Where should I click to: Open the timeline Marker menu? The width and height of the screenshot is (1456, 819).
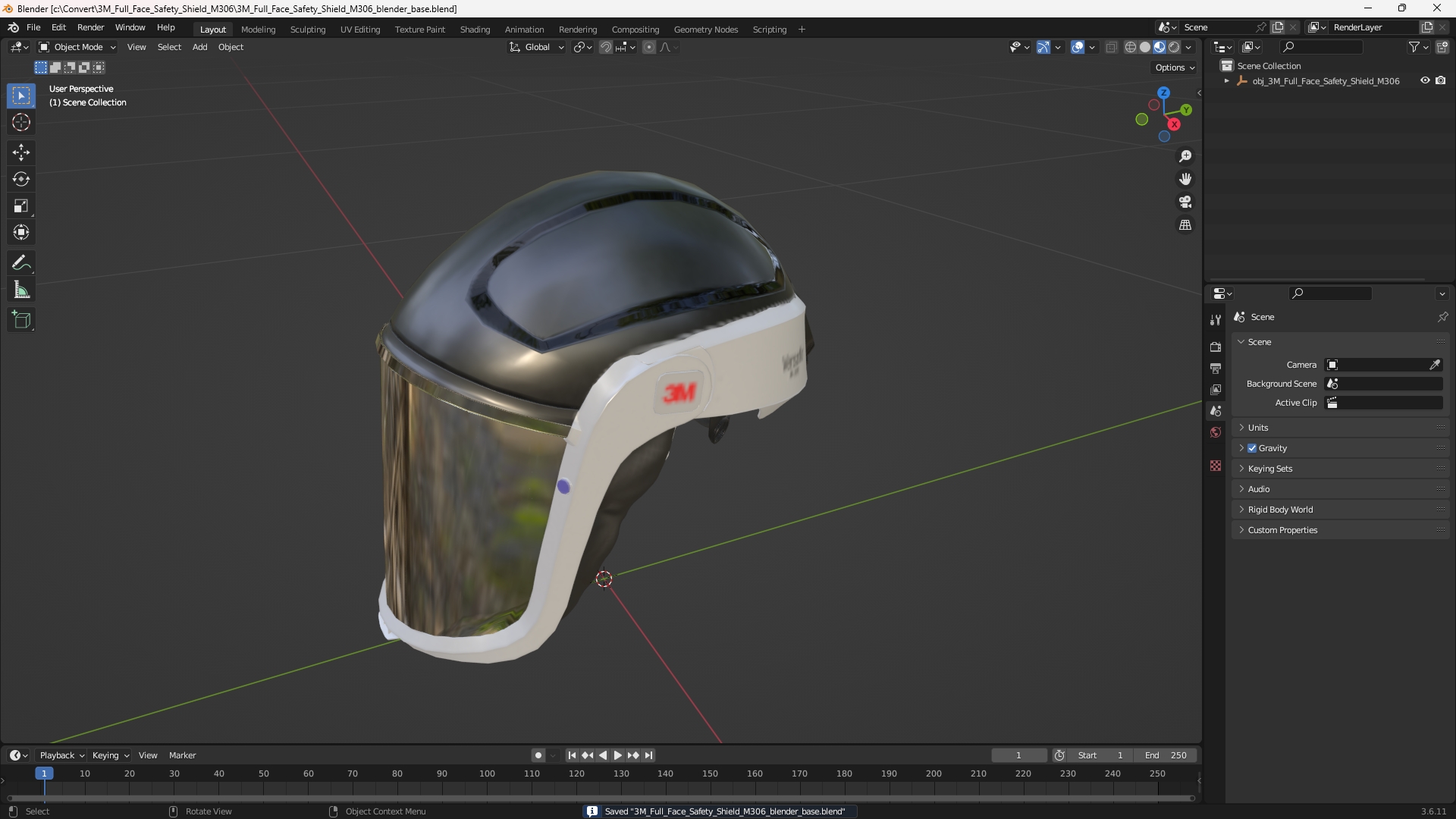(182, 755)
